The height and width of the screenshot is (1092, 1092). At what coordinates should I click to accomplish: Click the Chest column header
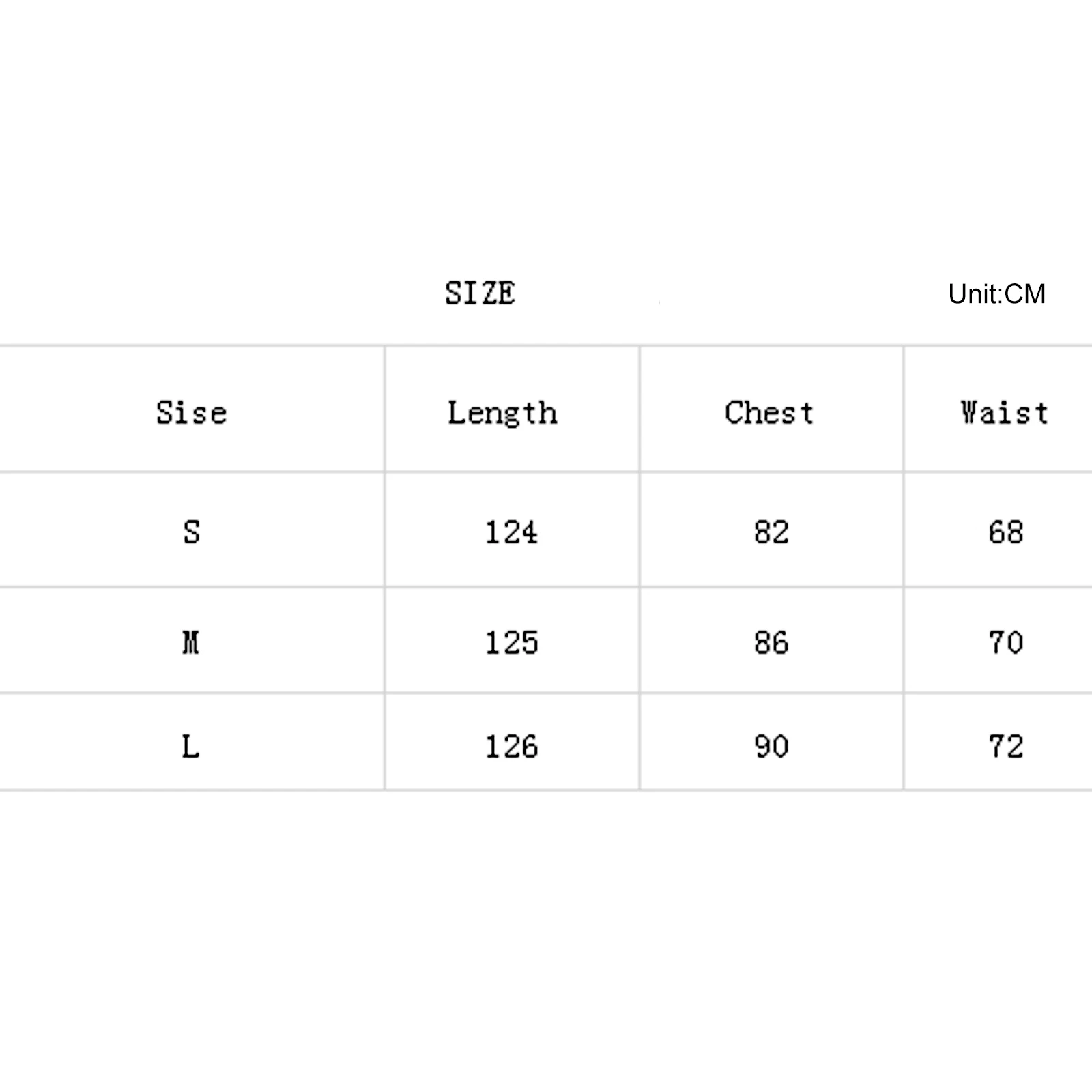(x=769, y=413)
